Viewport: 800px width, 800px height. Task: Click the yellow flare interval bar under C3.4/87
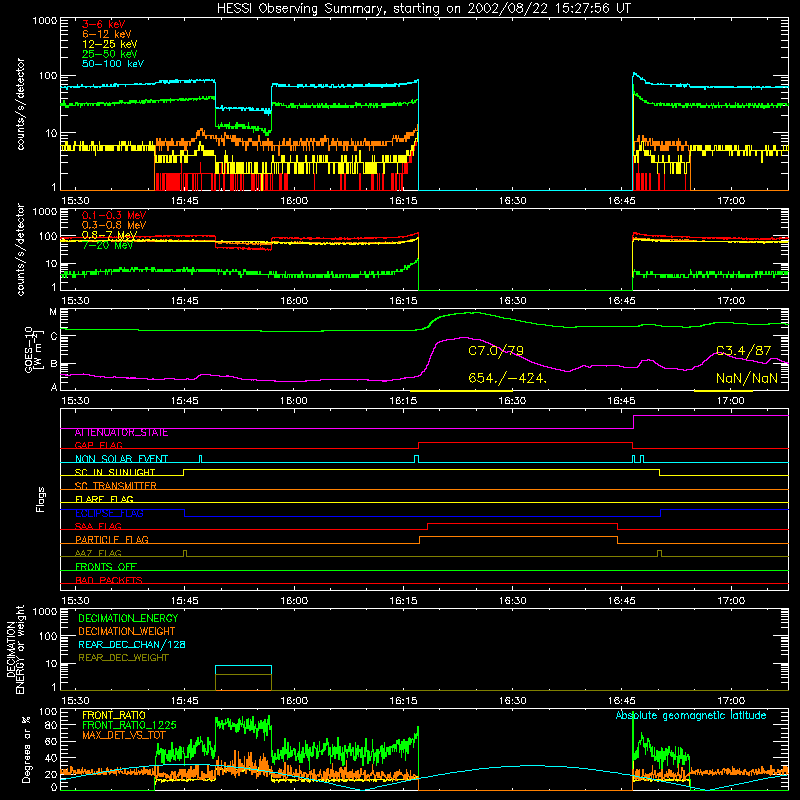tap(723, 391)
